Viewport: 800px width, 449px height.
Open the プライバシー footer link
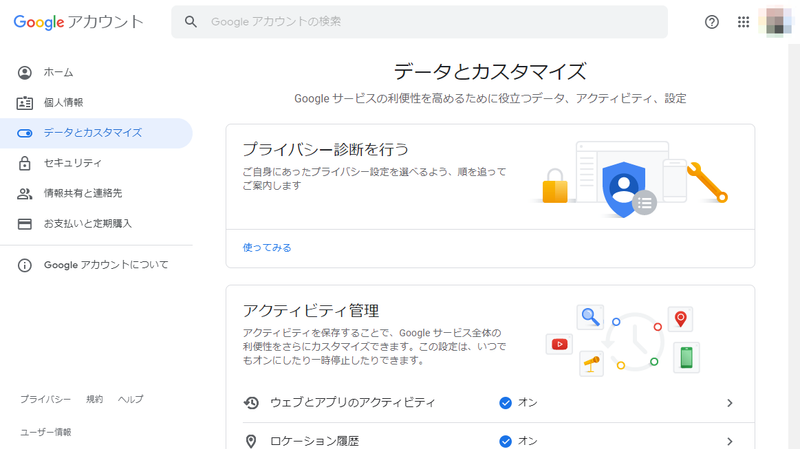pos(45,400)
